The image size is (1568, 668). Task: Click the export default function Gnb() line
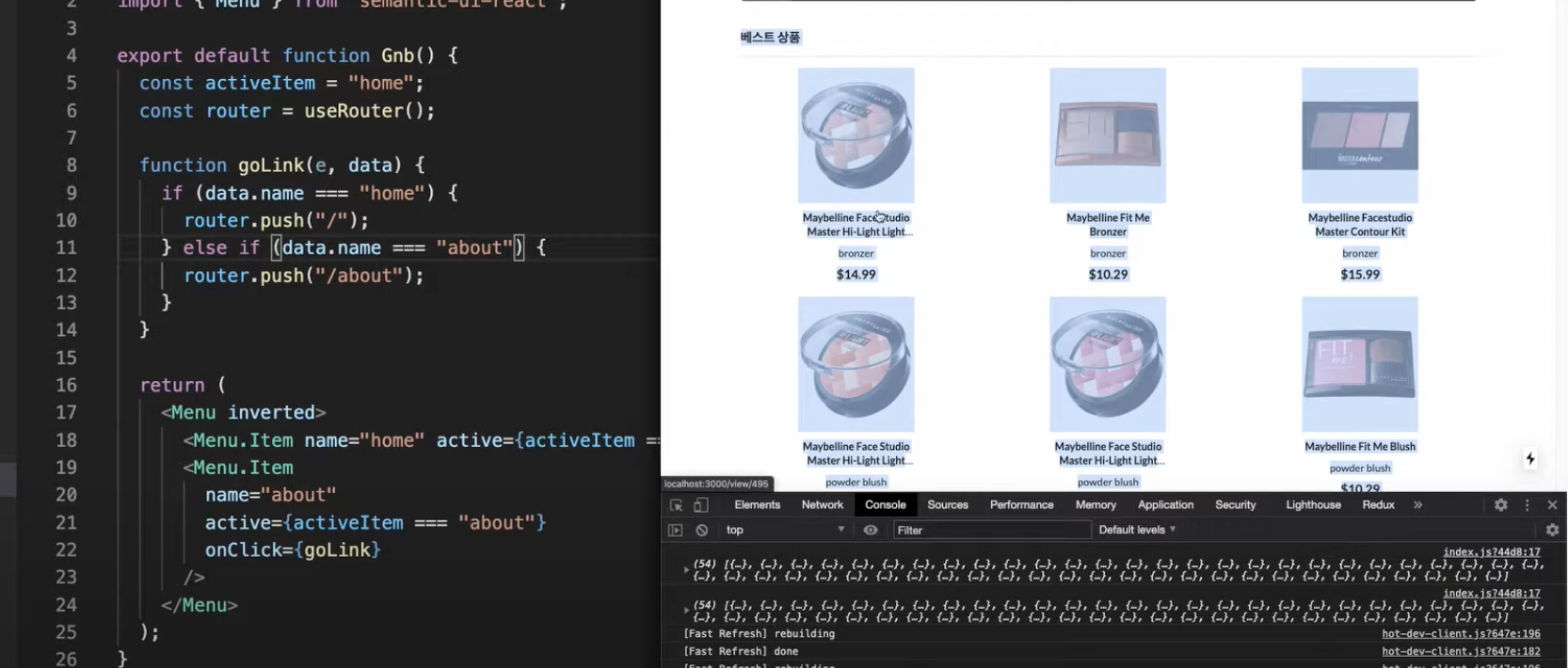tap(287, 56)
